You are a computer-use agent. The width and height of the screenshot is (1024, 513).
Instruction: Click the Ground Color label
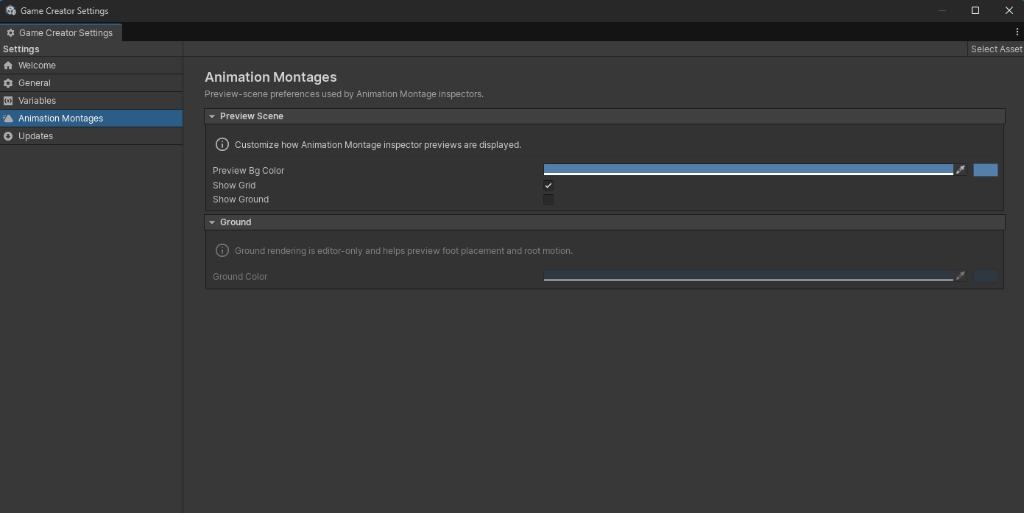240,277
